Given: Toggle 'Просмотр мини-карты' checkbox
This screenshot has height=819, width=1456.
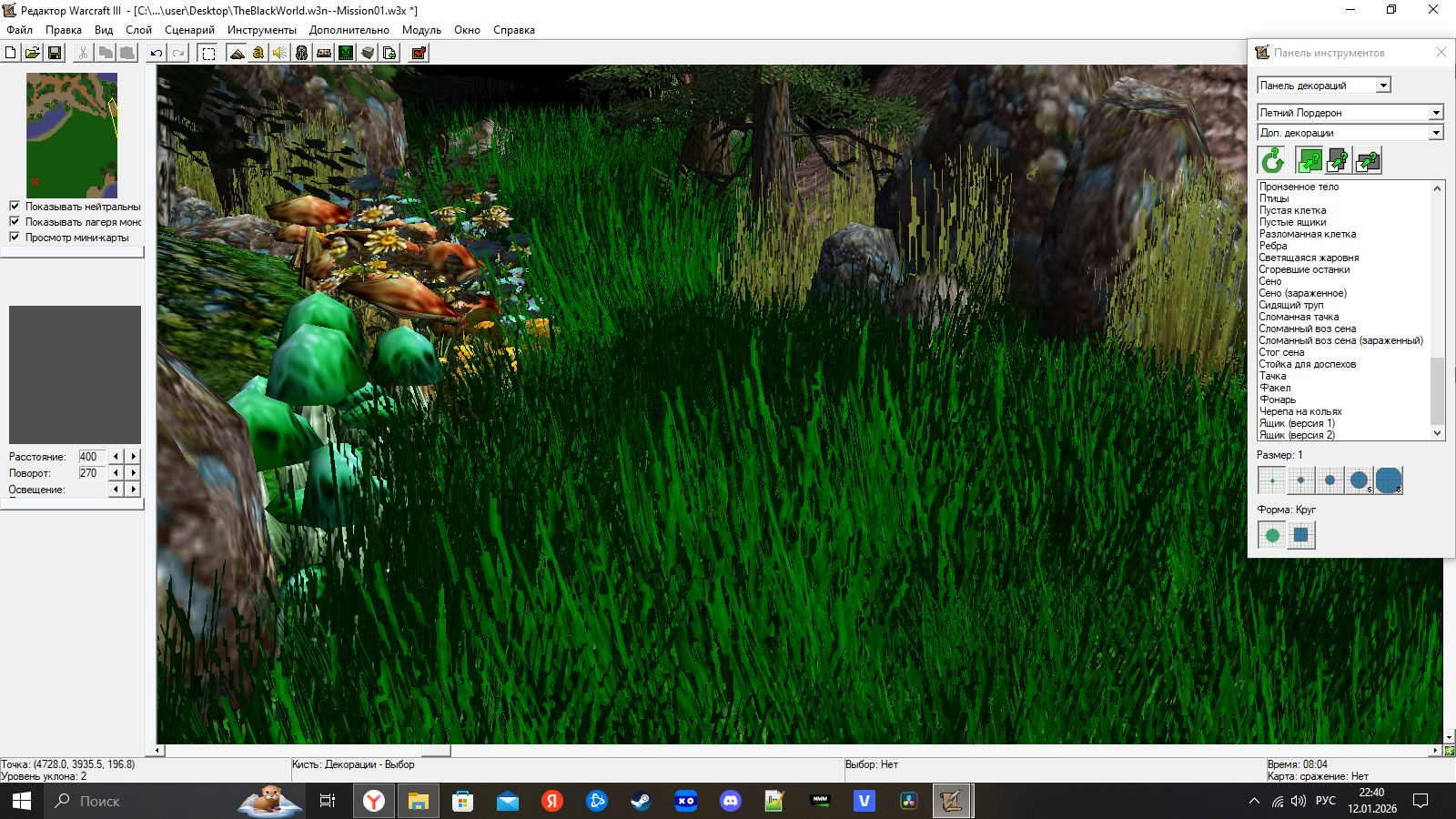Looking at the screenshot, I should 15,238.
